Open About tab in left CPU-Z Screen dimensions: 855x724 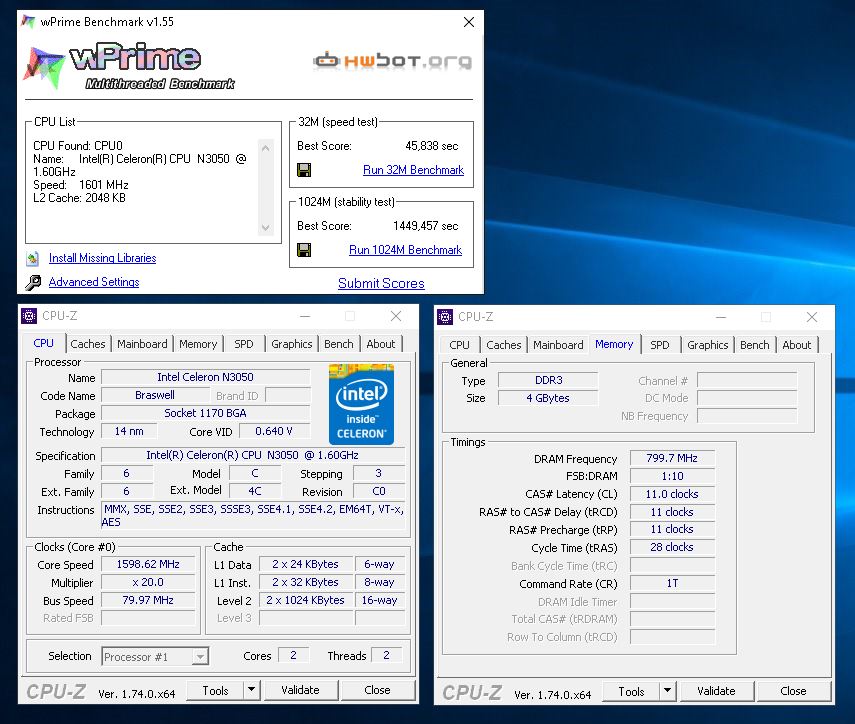coord(381,344)
